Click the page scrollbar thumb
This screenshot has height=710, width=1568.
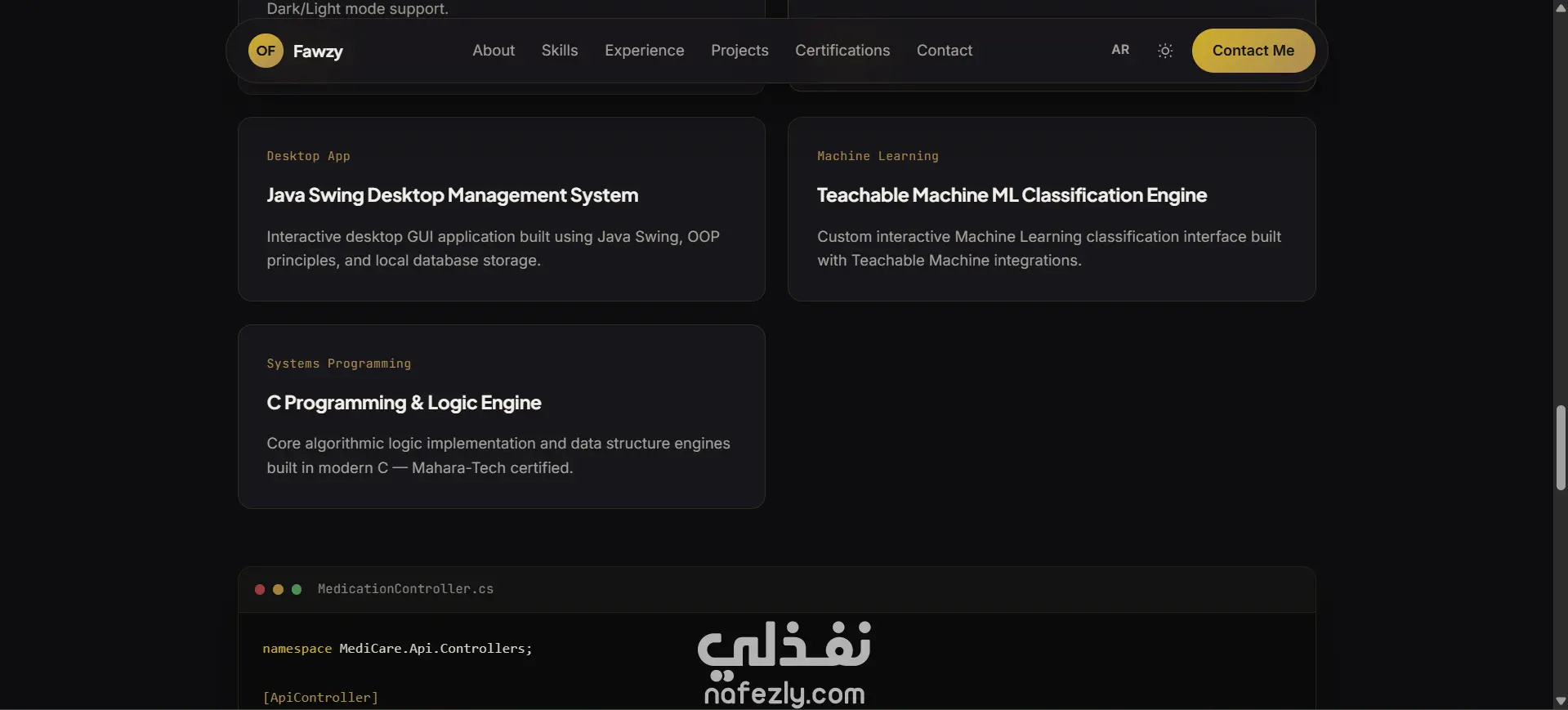point(1561,447)
